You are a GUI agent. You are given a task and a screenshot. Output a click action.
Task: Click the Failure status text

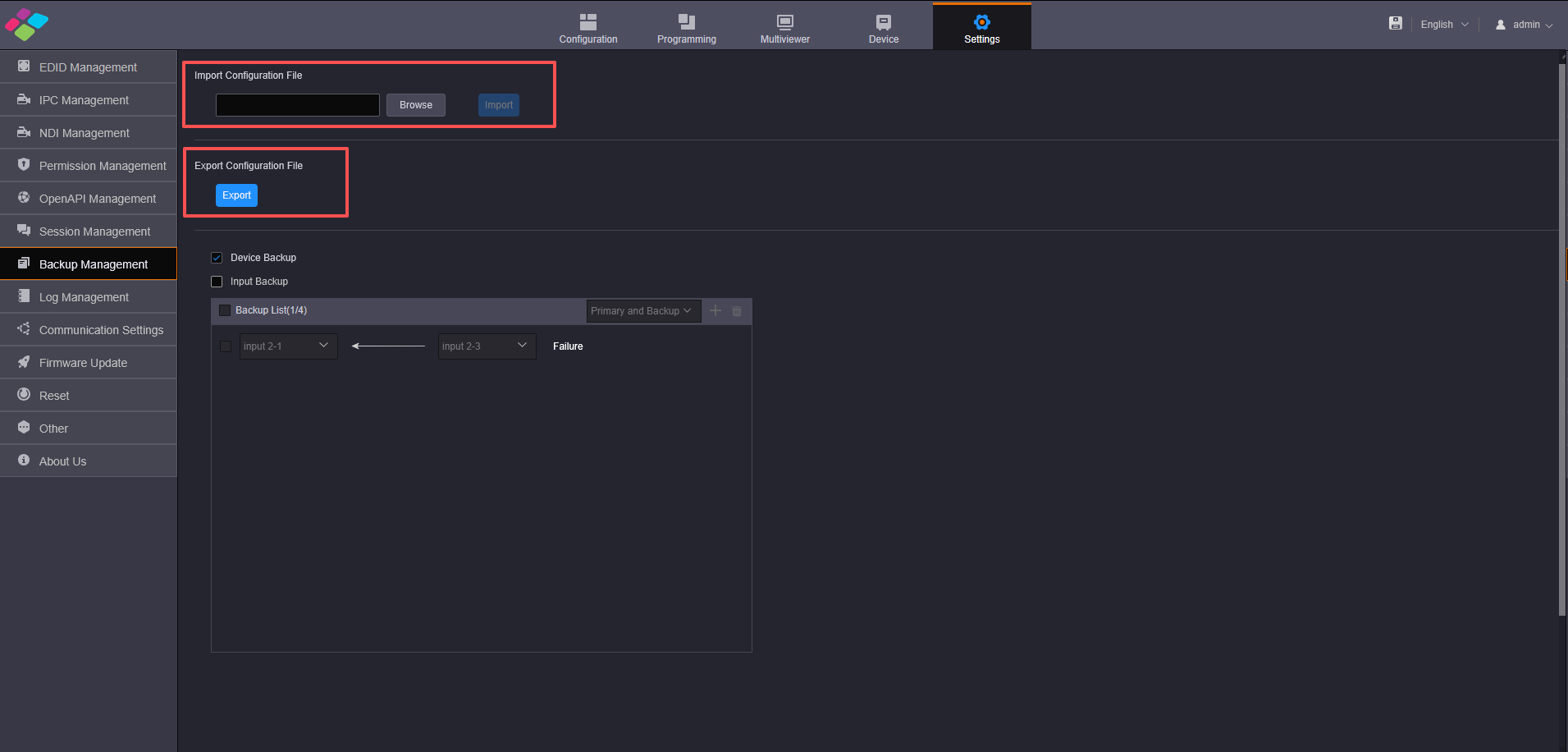tap(568, 346)
